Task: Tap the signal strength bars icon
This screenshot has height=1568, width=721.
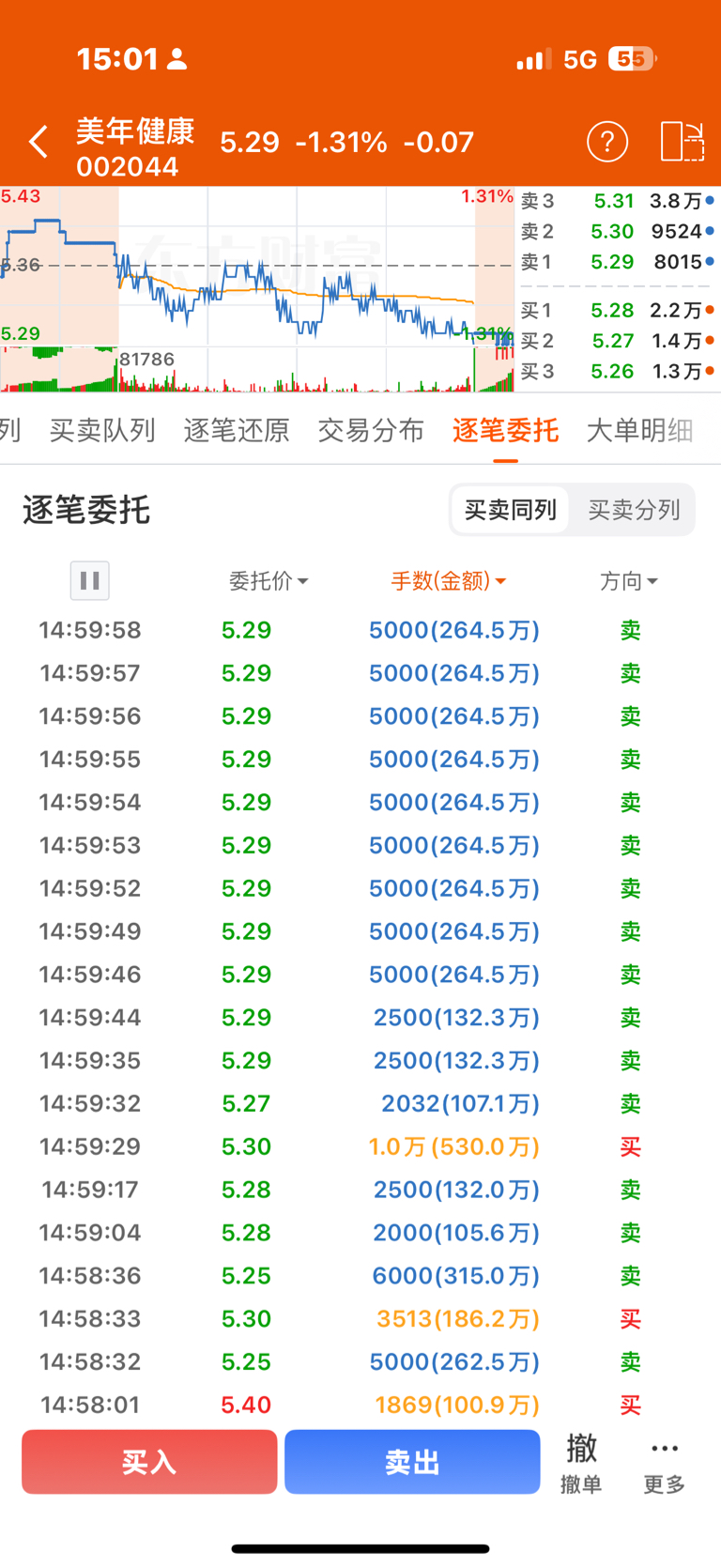Action: coord(533,59)
